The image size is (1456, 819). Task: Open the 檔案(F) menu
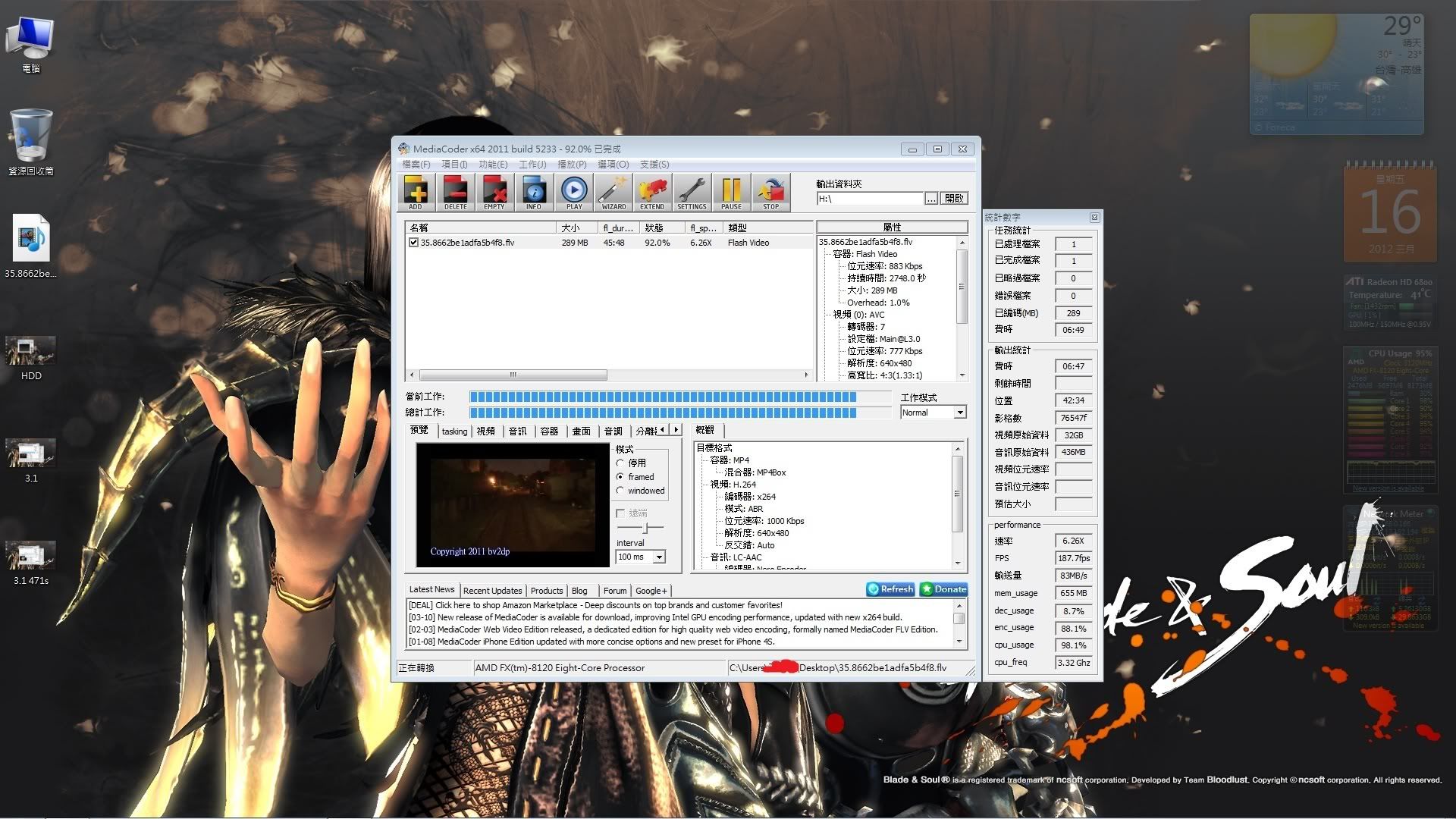(x=416, y=165)
